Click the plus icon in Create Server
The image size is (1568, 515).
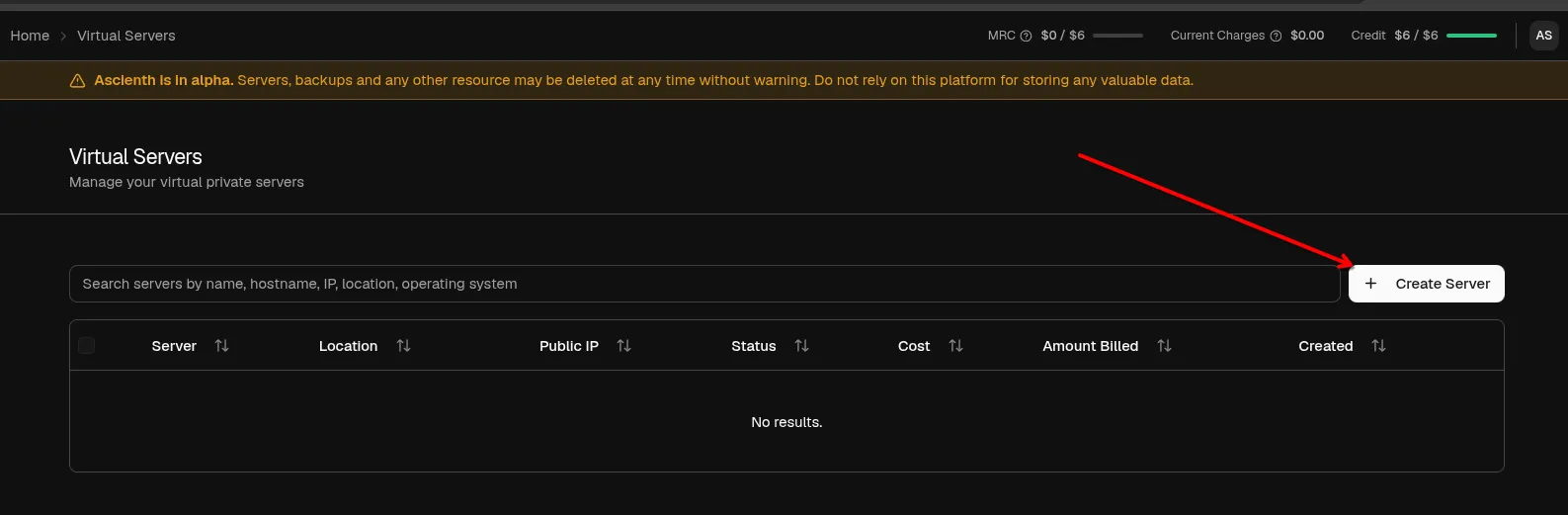[x=1370, y=284]
